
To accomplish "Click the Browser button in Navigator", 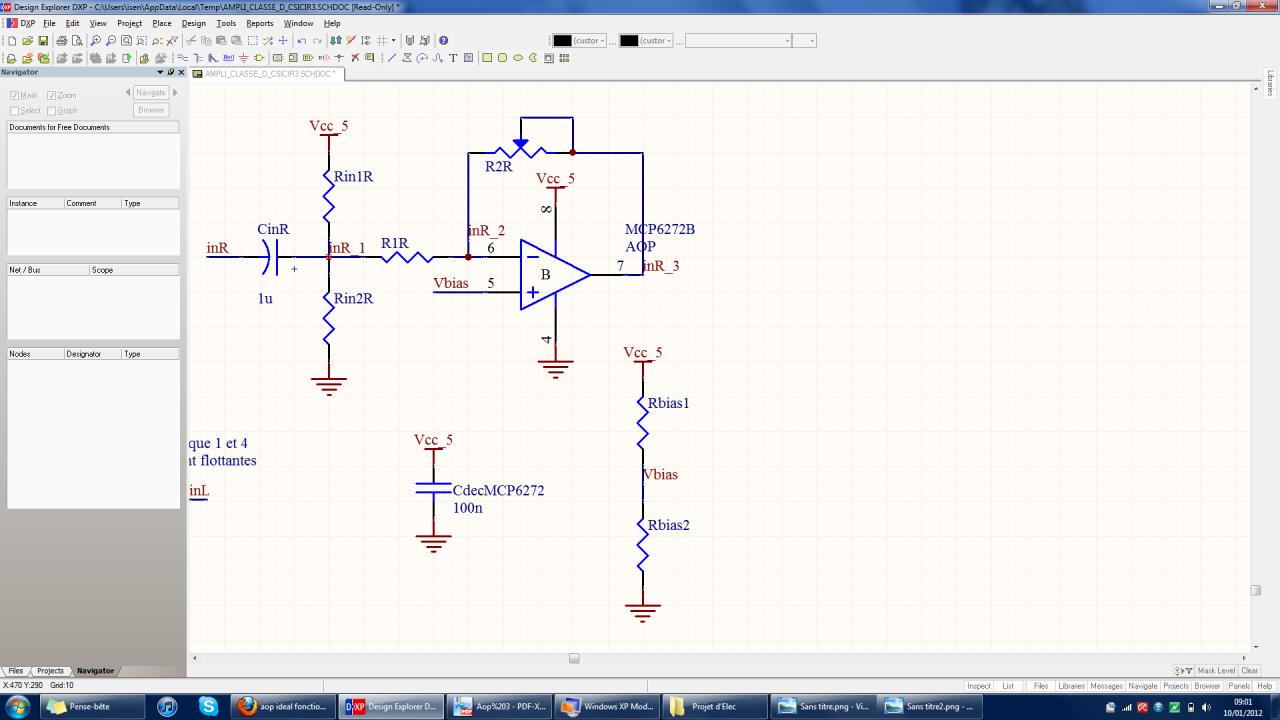I will (151, 110).
